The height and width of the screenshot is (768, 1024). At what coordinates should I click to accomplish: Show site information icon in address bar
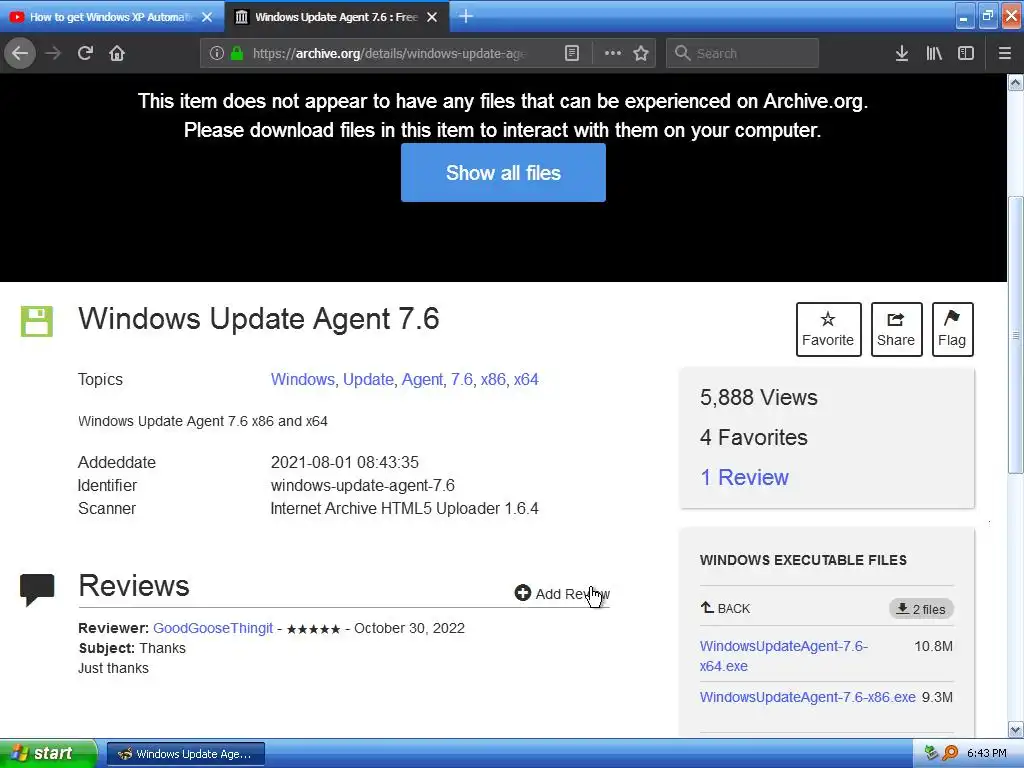click(x=217, y=53)
